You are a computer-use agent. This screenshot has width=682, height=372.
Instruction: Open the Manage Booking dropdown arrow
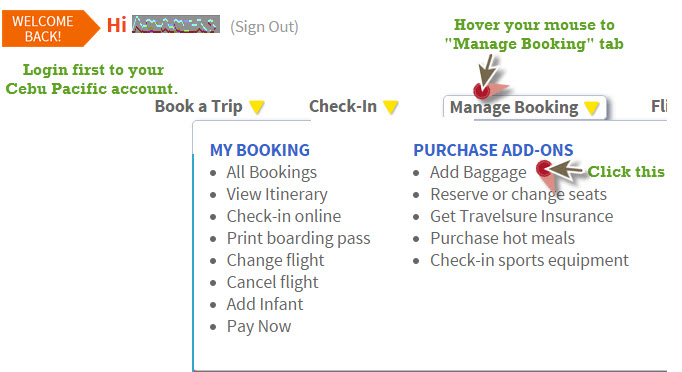pos(592,108)
